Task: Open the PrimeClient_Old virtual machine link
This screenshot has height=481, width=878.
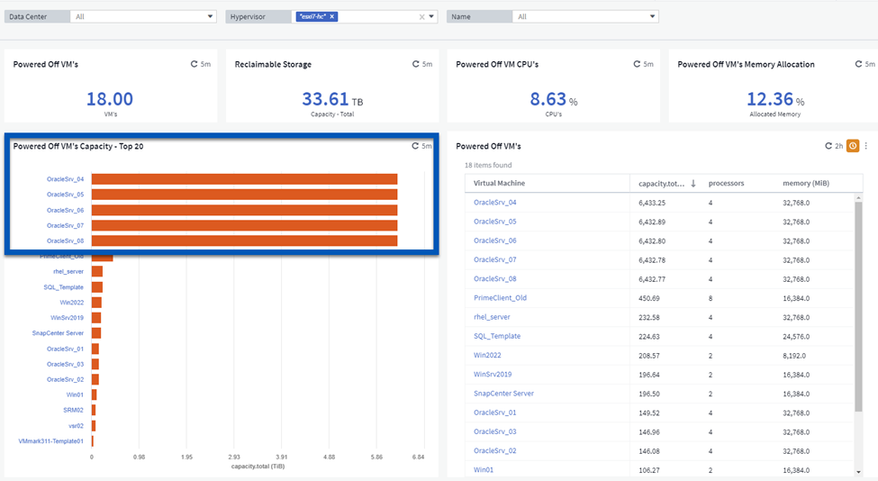Action: point(499,297)
